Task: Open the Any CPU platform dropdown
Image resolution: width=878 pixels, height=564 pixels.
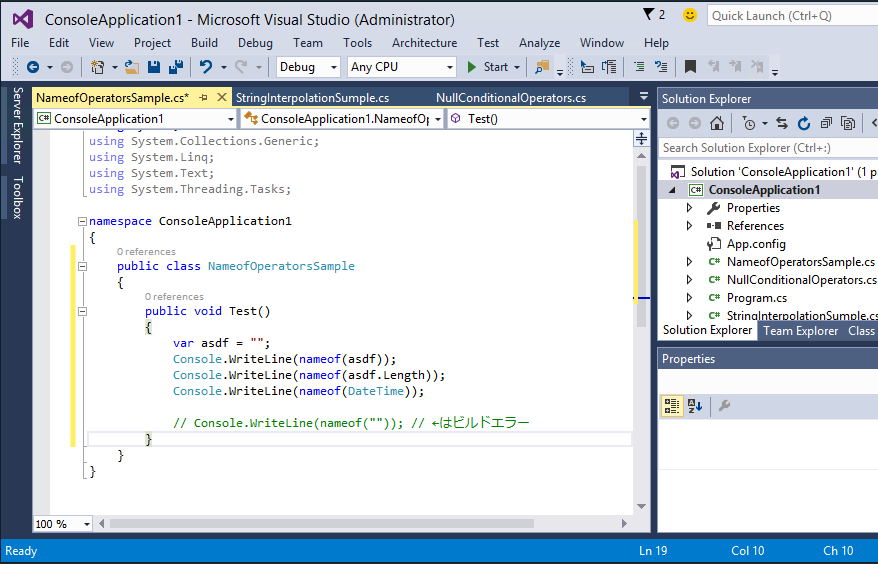Action: [x=450, y=67]
